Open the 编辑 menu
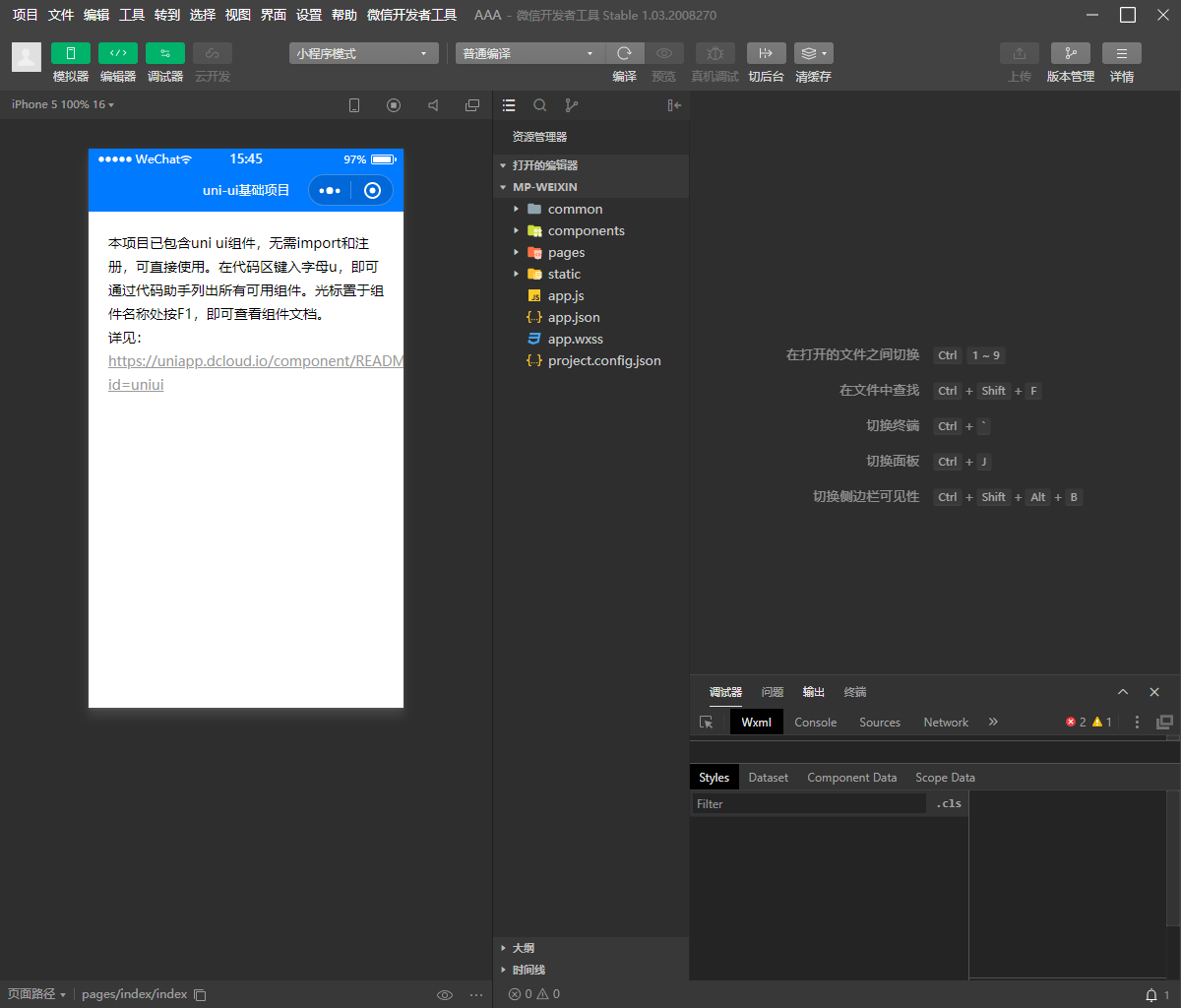1181x1008 pixels. click(96, 15)
